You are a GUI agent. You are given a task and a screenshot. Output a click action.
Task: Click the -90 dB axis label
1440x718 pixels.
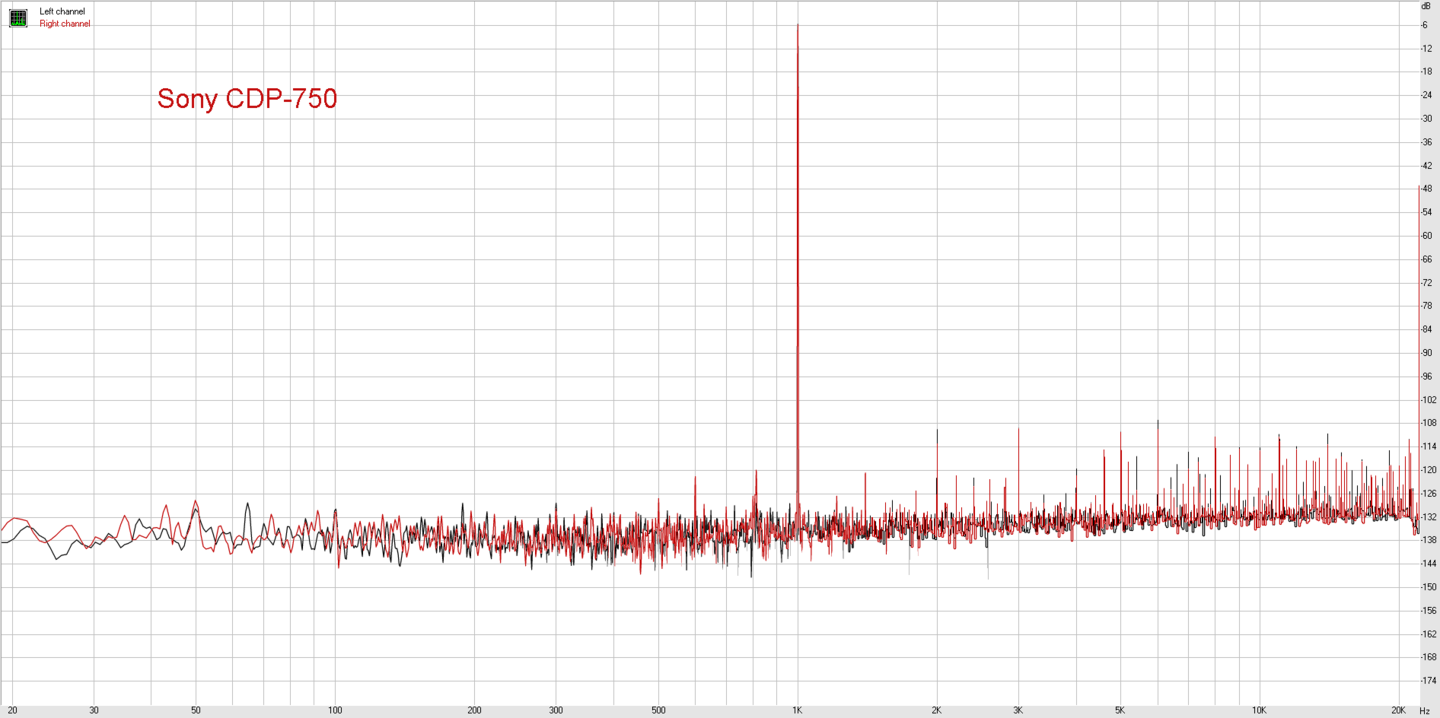[x=1427, y=353]
